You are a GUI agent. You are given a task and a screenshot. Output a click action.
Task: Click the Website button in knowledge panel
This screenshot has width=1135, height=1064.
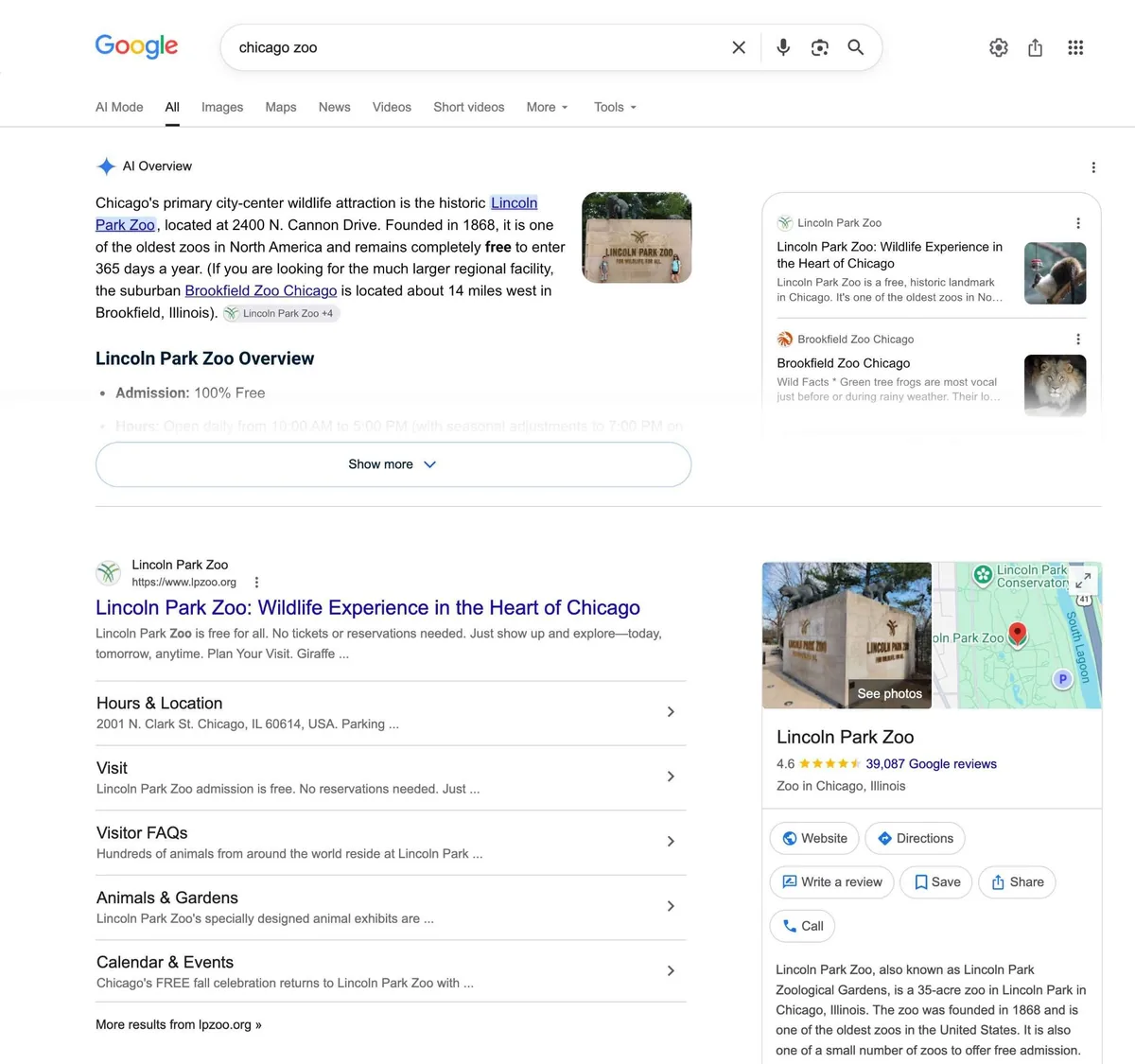814,839
